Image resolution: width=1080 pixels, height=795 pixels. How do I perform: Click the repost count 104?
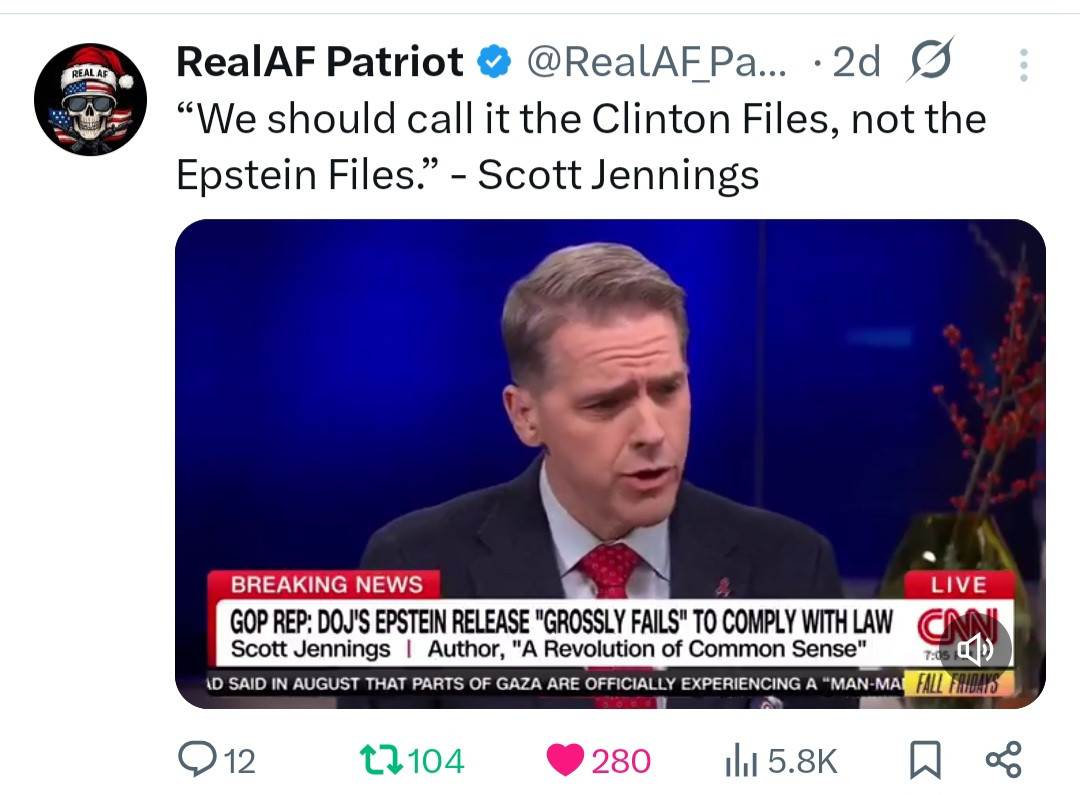pos(436,762)
